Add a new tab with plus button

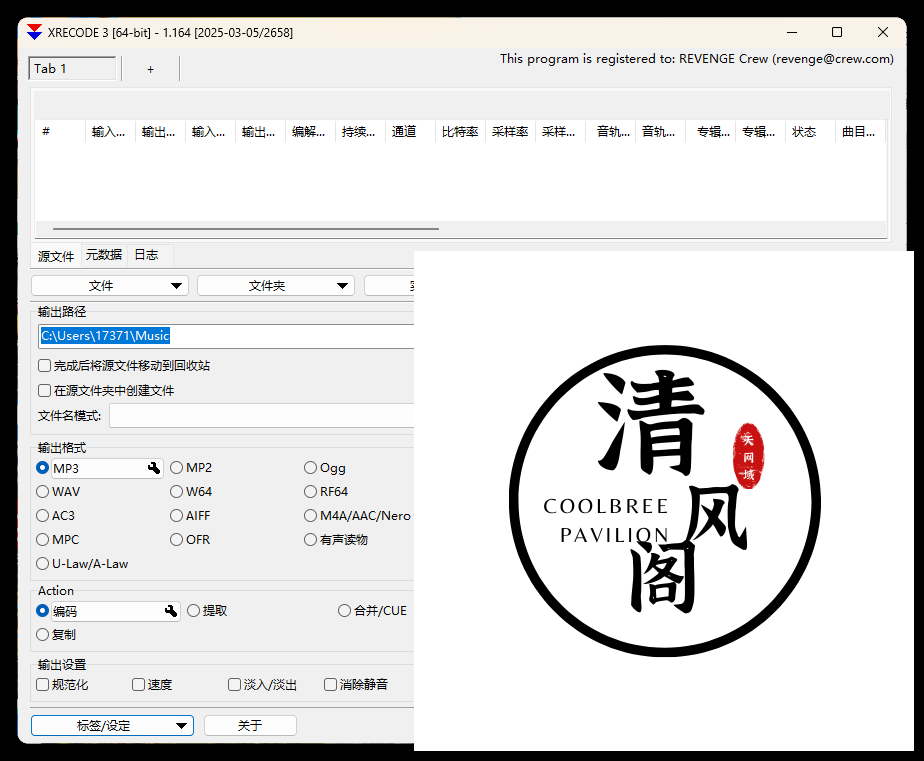tap(150, 70)
